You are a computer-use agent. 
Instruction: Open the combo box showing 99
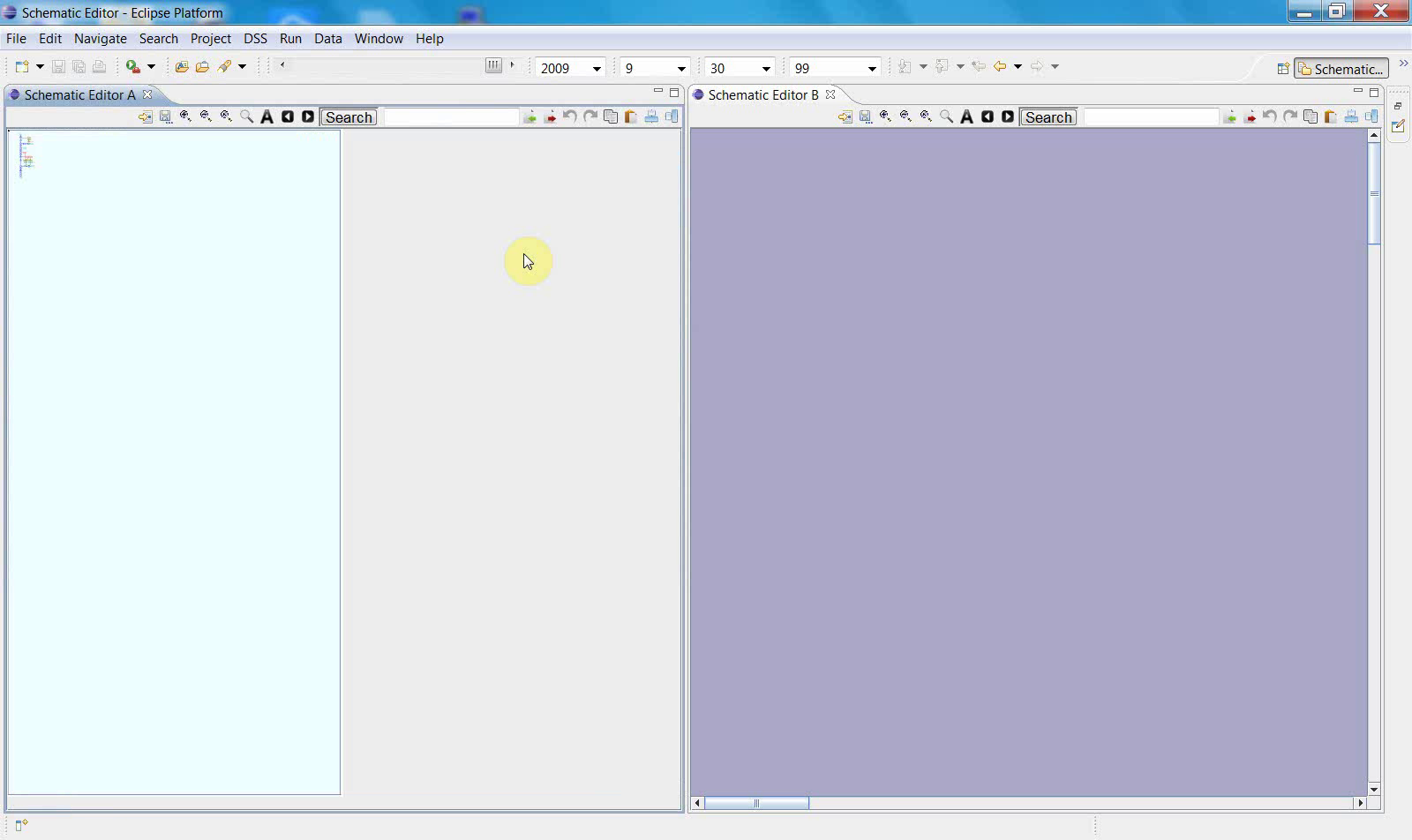click(x=872, y=69)
